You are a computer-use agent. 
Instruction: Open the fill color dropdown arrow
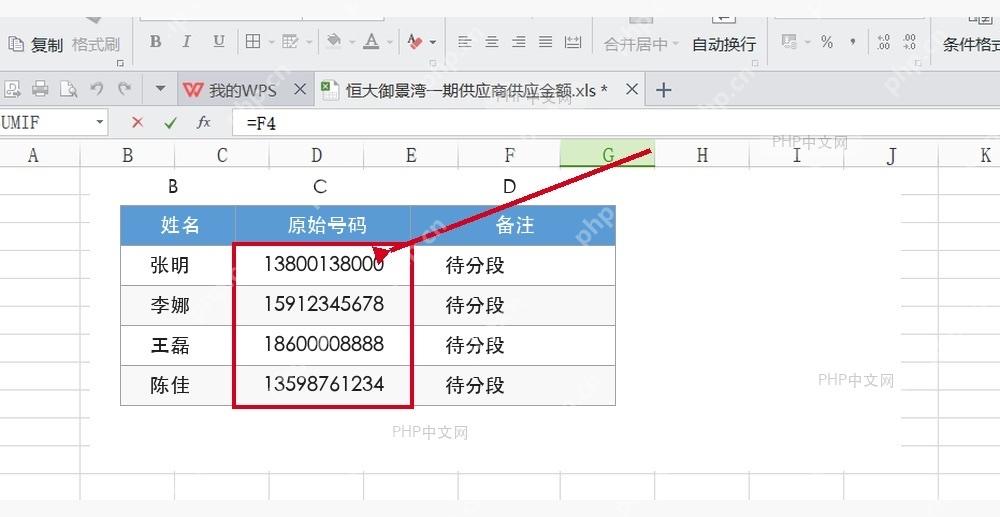(x=352, y=43)
